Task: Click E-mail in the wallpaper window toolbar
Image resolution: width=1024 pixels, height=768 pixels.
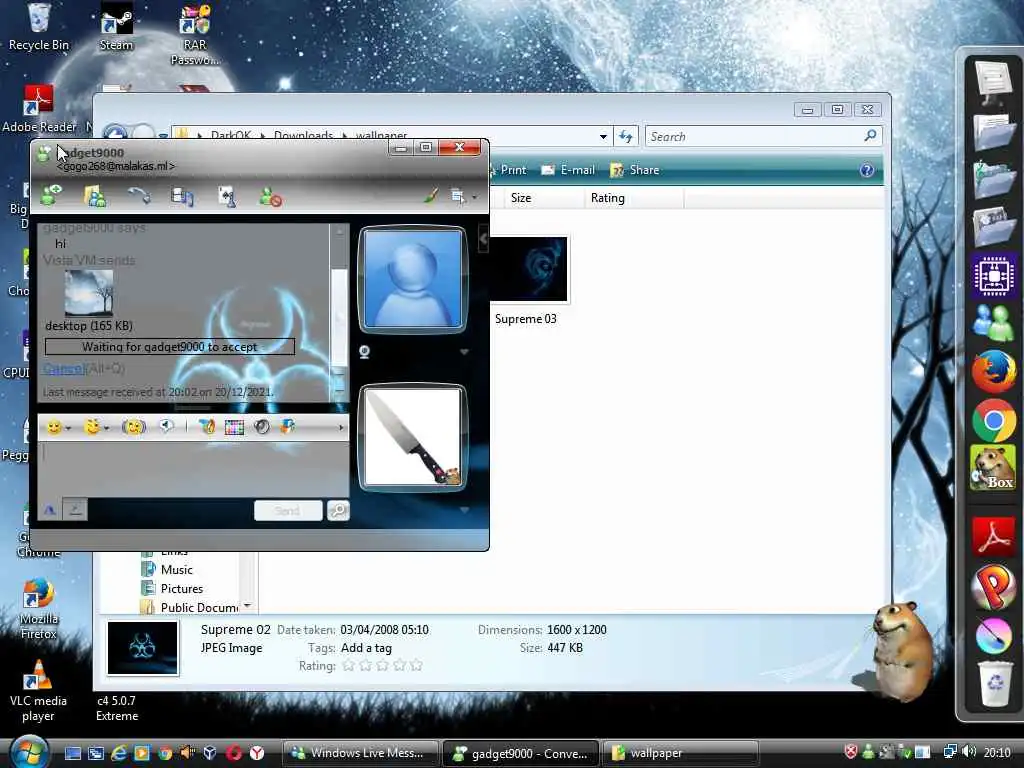Action: tap(568, 170)
